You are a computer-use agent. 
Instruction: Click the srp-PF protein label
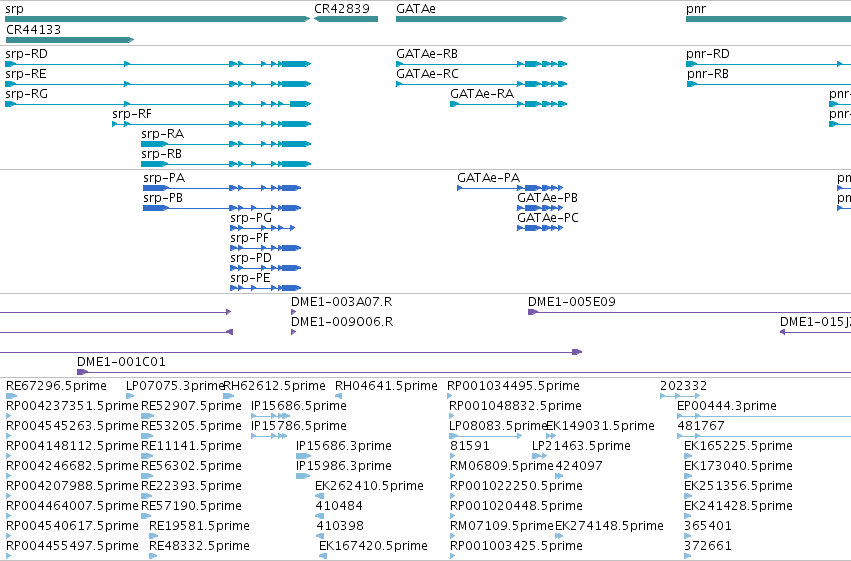click(x=249, y=238)
